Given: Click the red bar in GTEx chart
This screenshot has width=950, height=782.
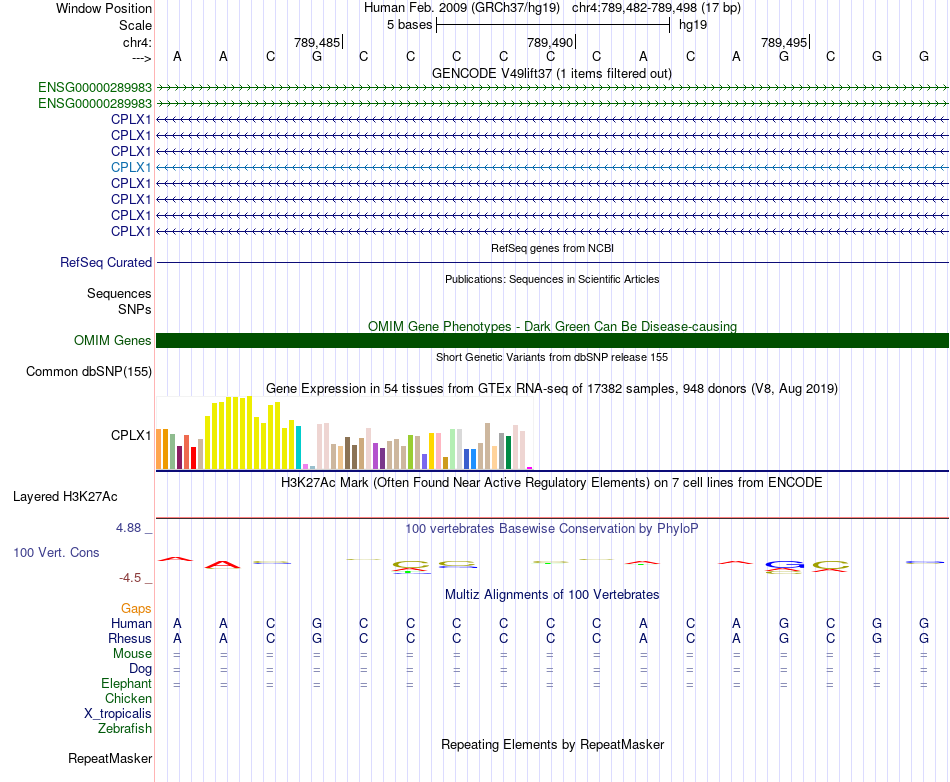Looking at the screenshot, I should point(193,458).
